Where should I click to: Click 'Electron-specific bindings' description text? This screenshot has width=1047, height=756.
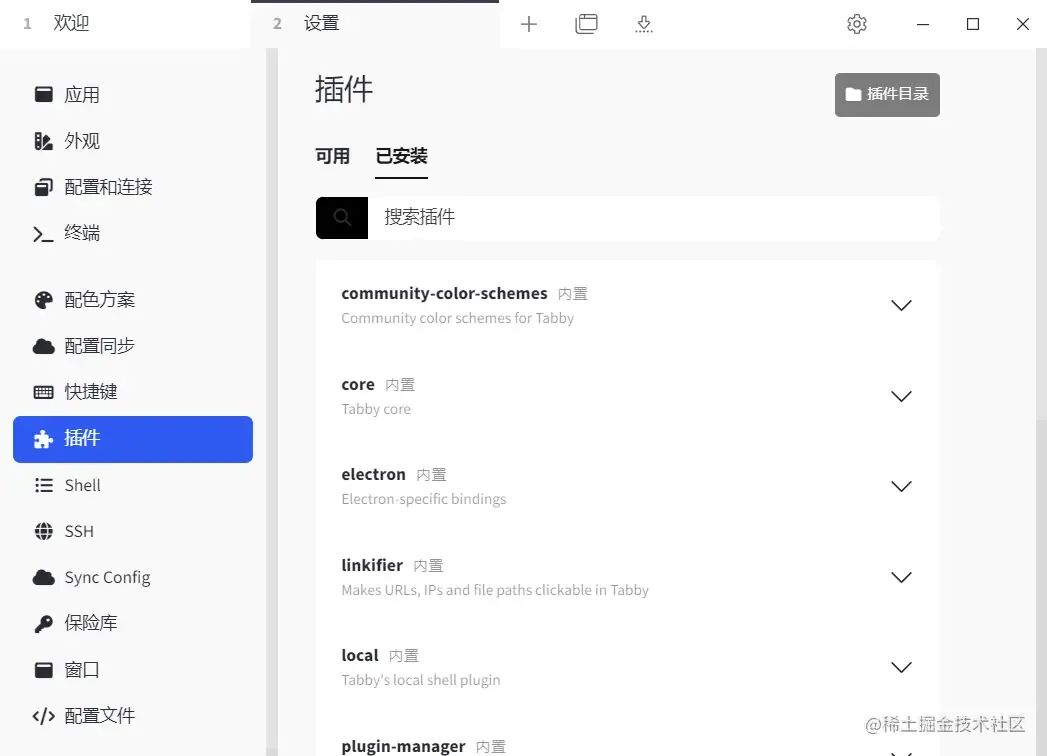[423, 499]
